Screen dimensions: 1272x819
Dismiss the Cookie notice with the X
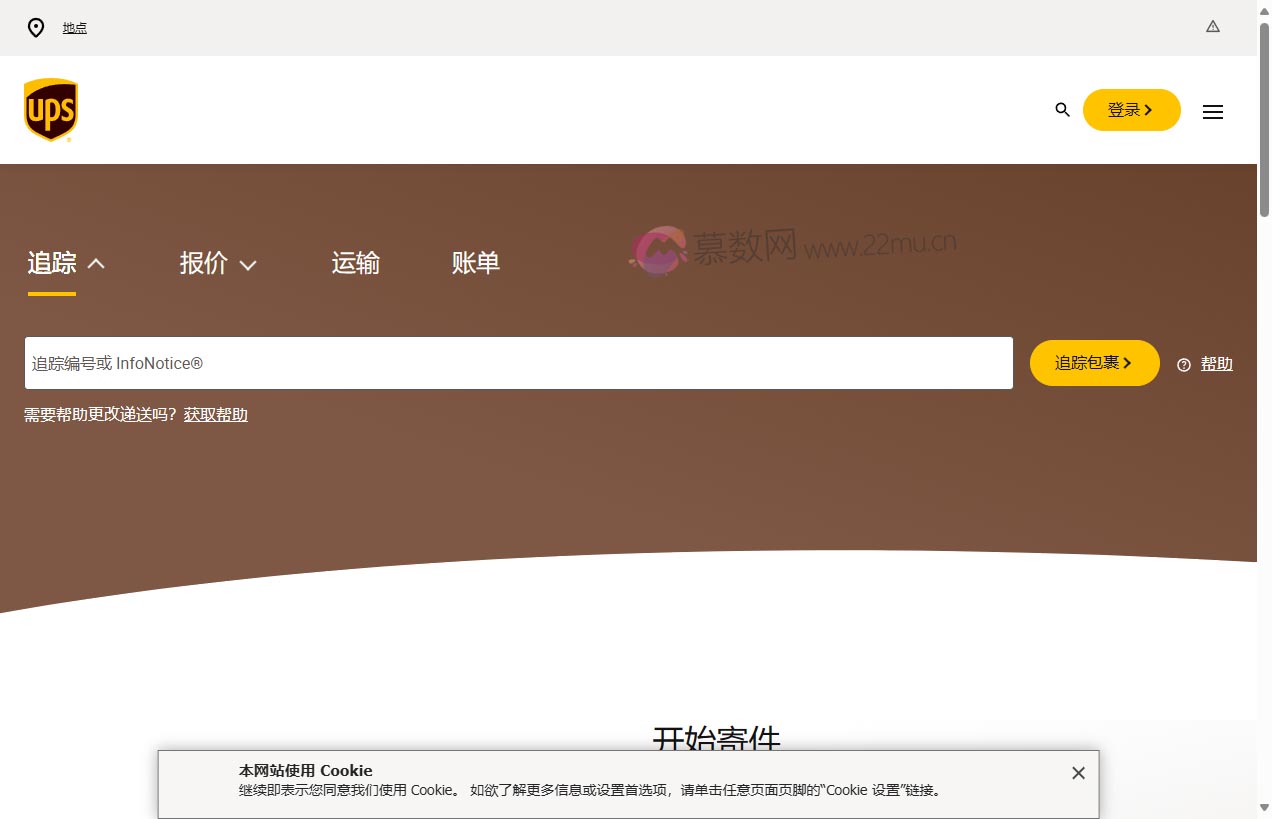coord(1078,772)
